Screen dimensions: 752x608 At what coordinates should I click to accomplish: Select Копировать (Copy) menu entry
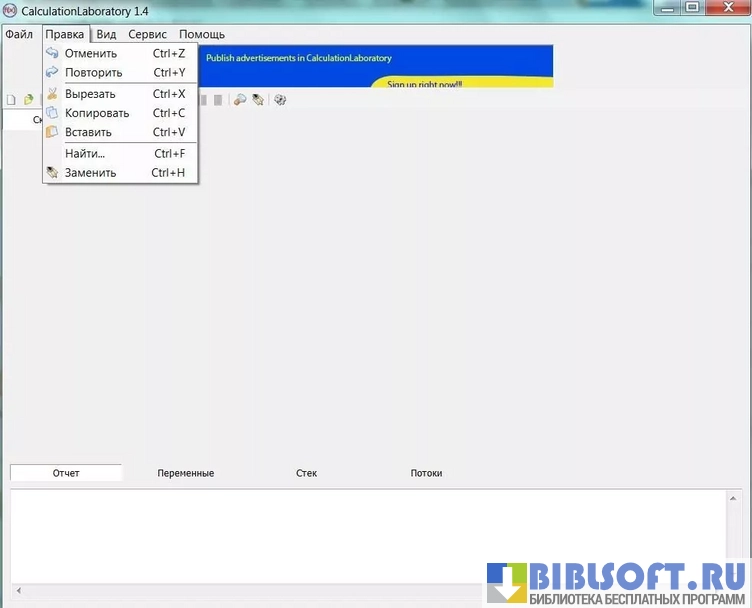click(97, 113)
